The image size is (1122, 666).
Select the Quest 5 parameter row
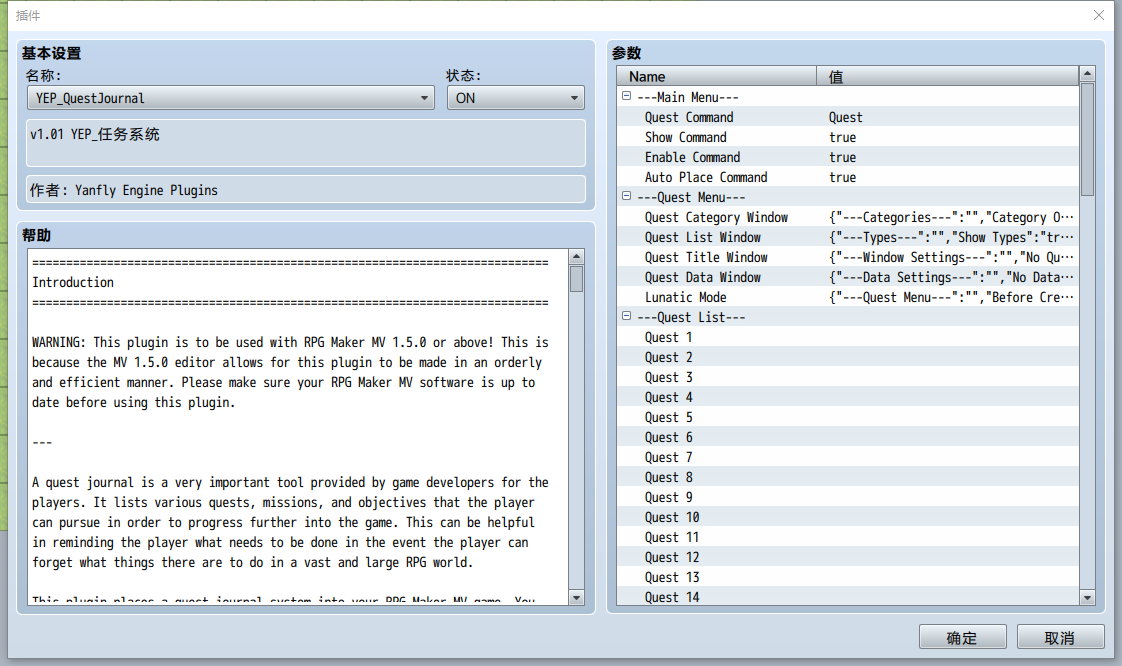[848, 418]
